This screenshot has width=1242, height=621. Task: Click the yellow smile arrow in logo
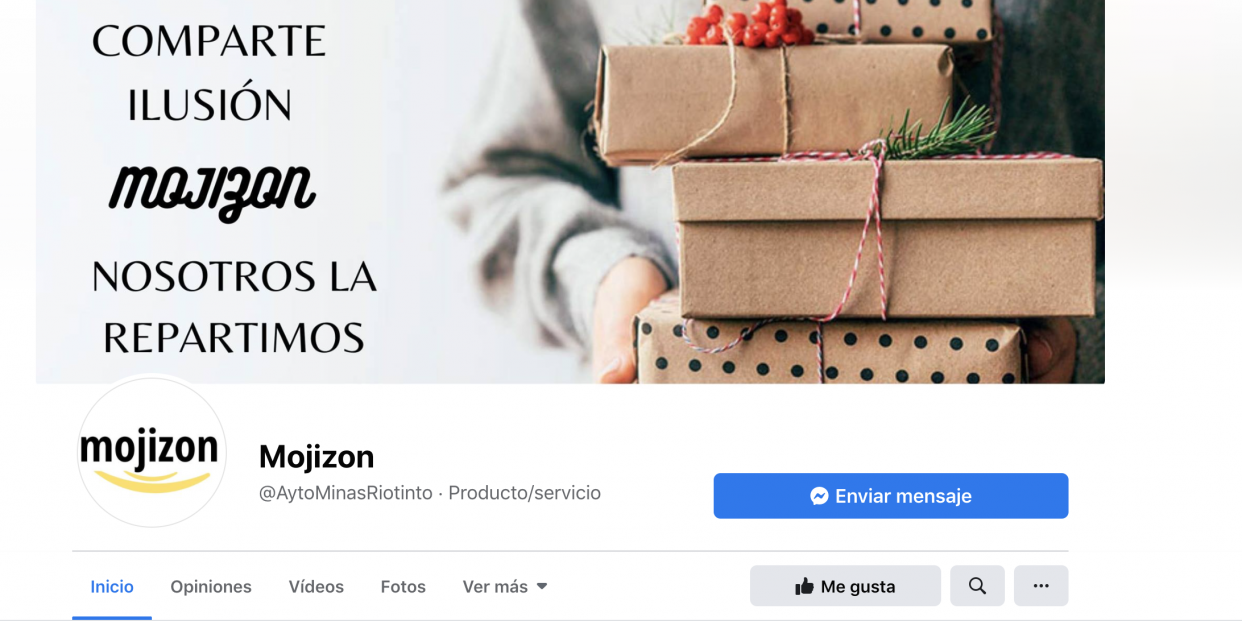click(x=150, y=481)
